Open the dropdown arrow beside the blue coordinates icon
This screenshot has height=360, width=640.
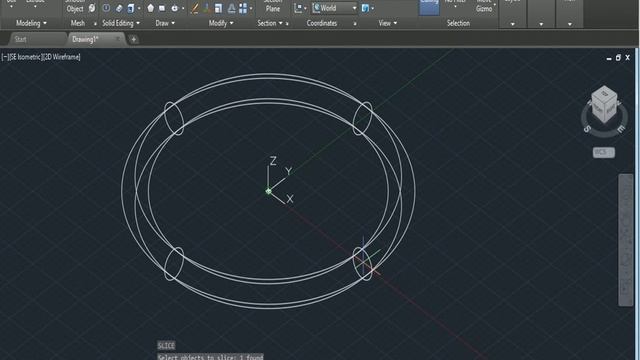pyautogui.click(x=372, y=8)
